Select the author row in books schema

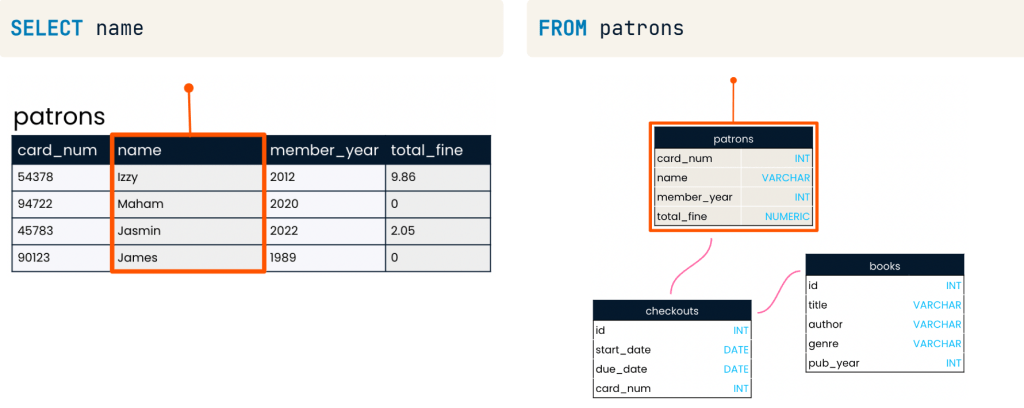coord(885,324)
